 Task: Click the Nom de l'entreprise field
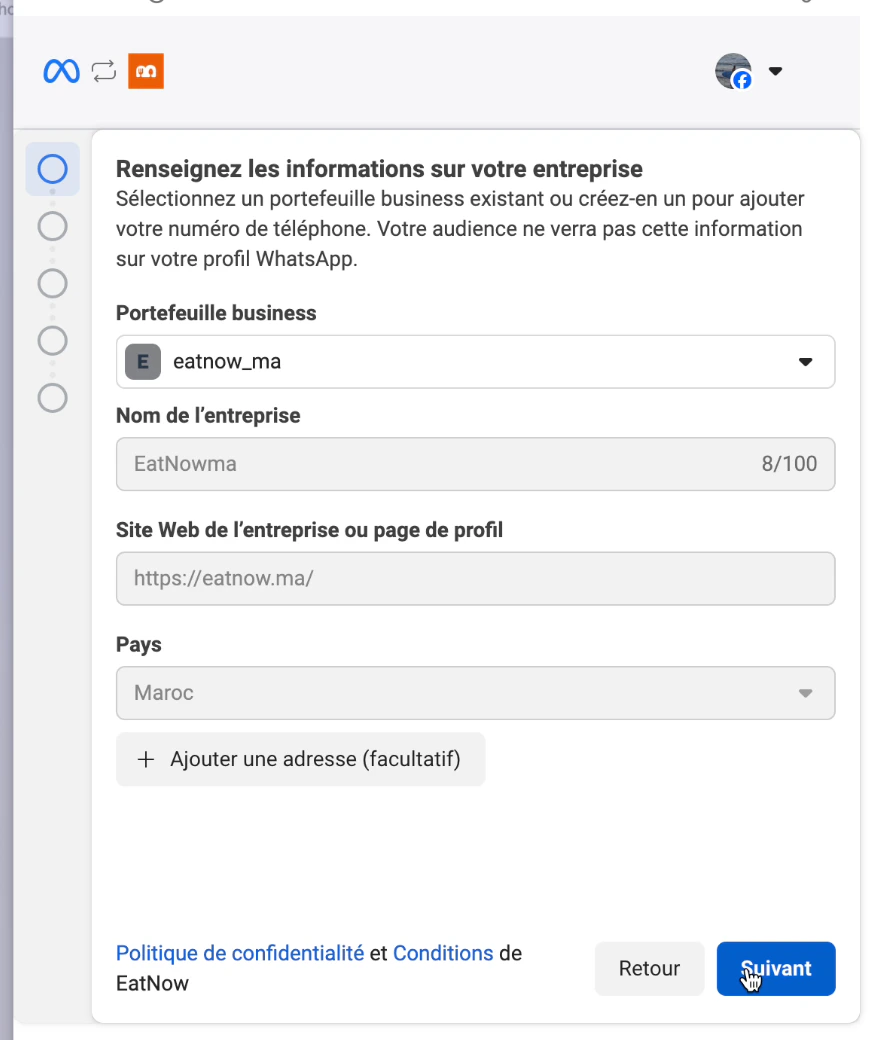click(x=476, y=464)
